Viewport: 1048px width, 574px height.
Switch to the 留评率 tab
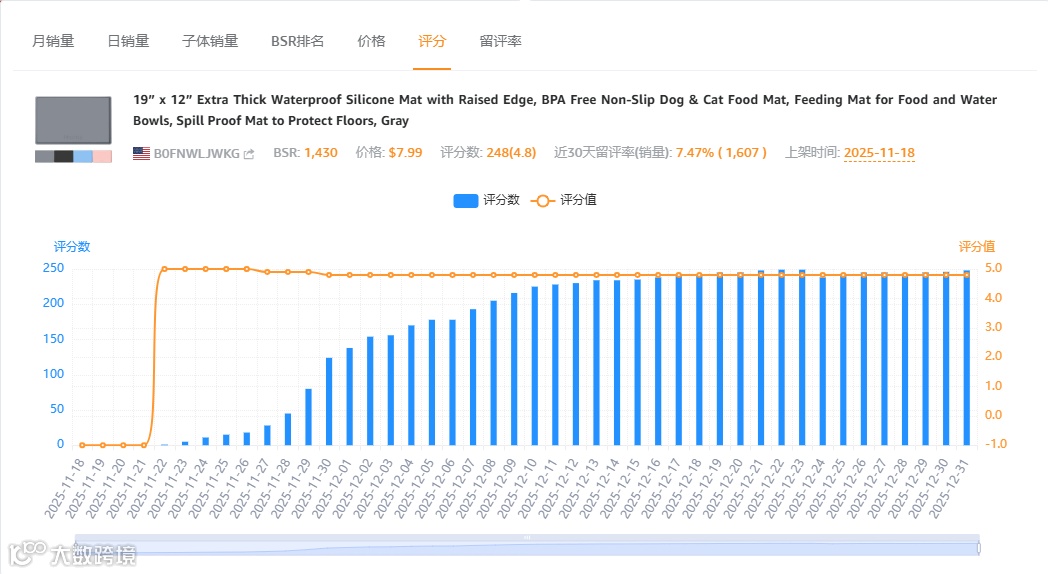(x=500, y=41)
